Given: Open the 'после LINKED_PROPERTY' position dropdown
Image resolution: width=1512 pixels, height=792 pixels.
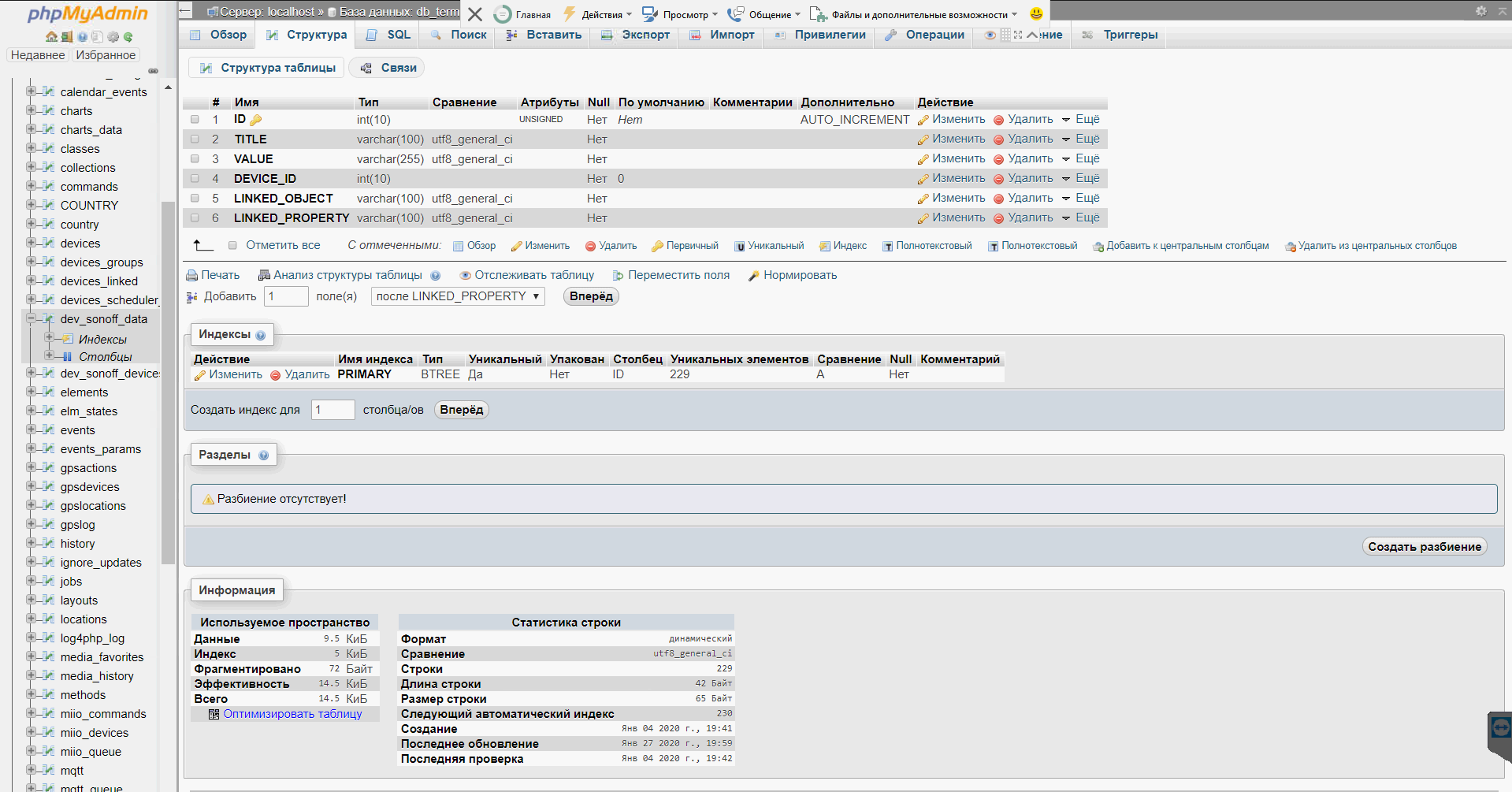Looking at the screenshot, I should tap(457, 296).
